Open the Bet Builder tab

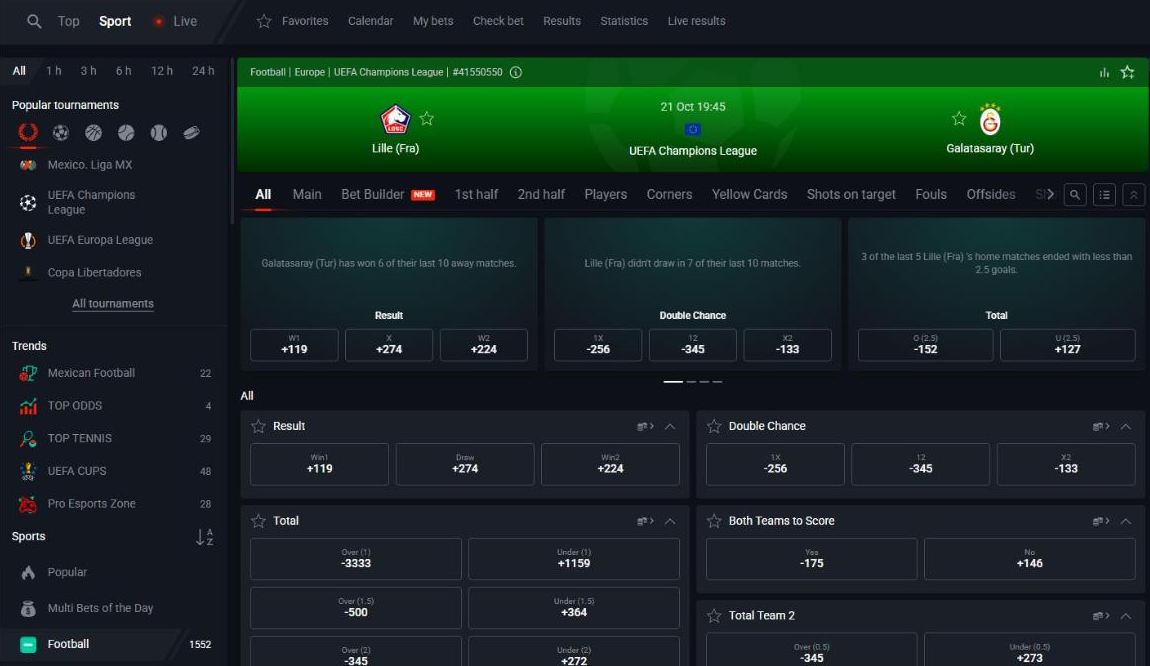coord(387,194)
